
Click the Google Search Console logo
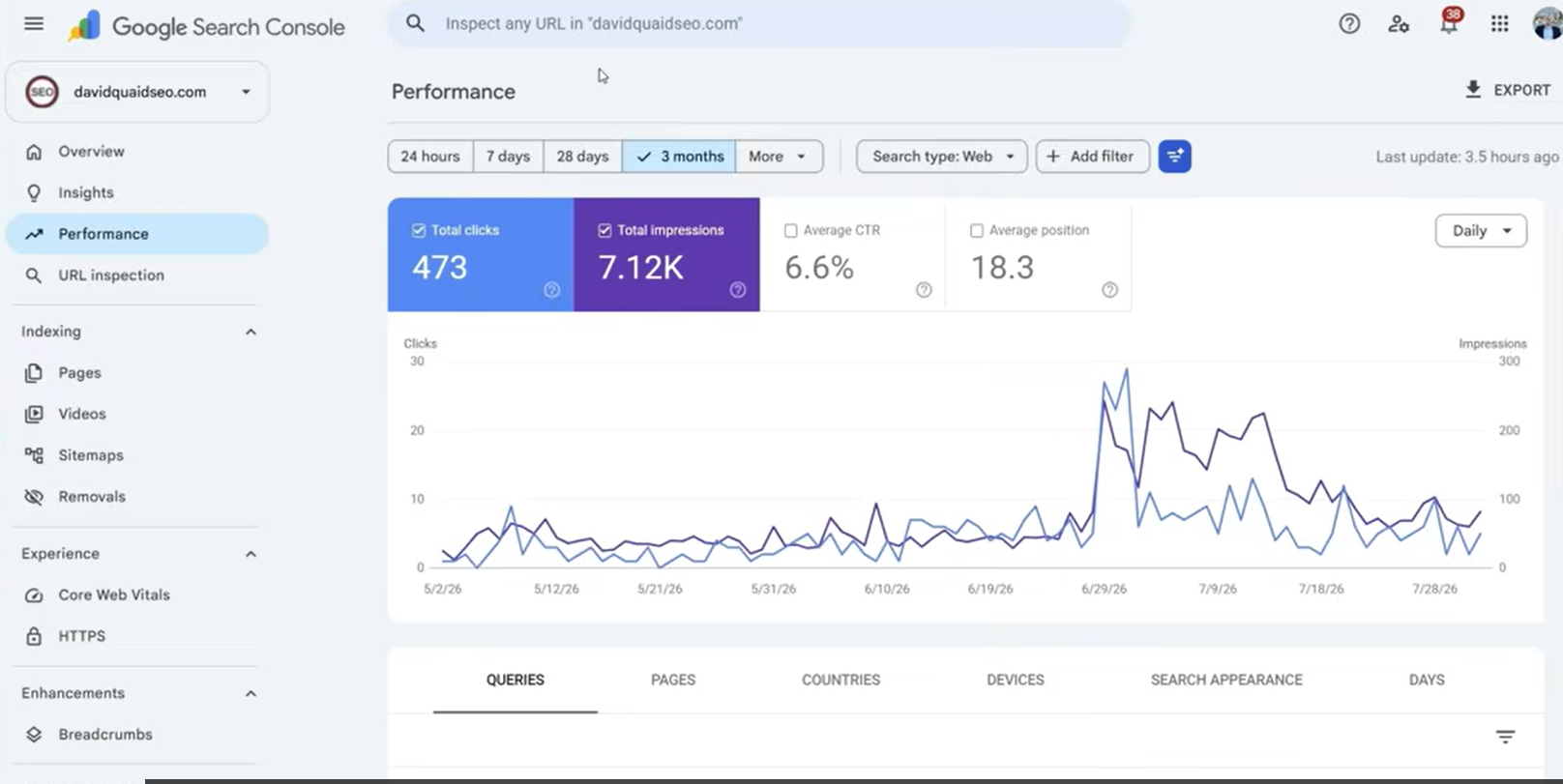coord(206,26)
